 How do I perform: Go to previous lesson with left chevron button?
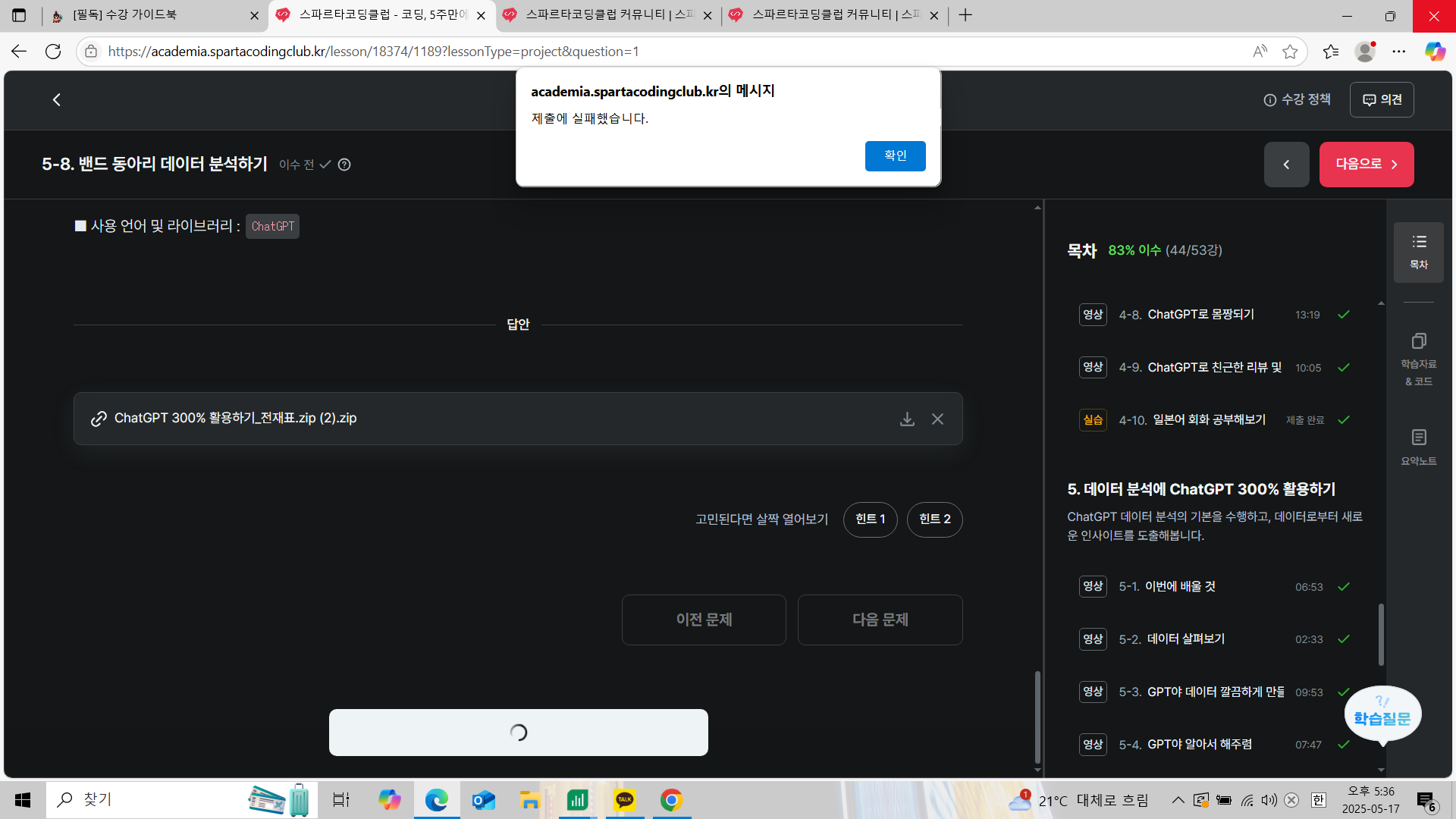(1286, 165)
